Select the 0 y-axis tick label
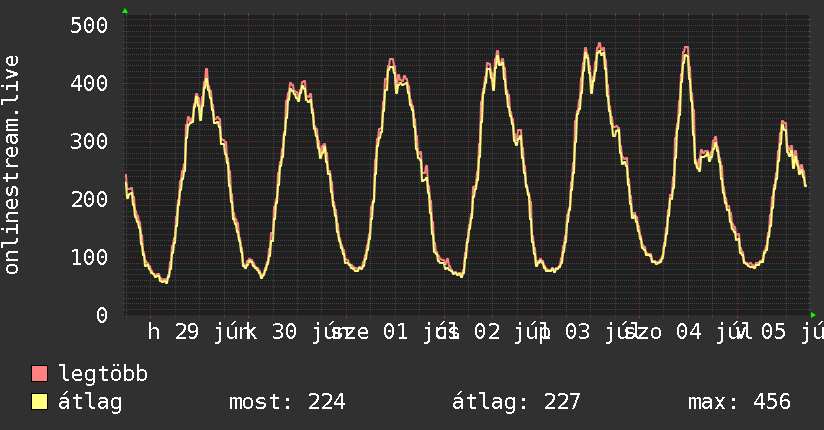This screenshot has height=430, width=824. tap(102, 315)
